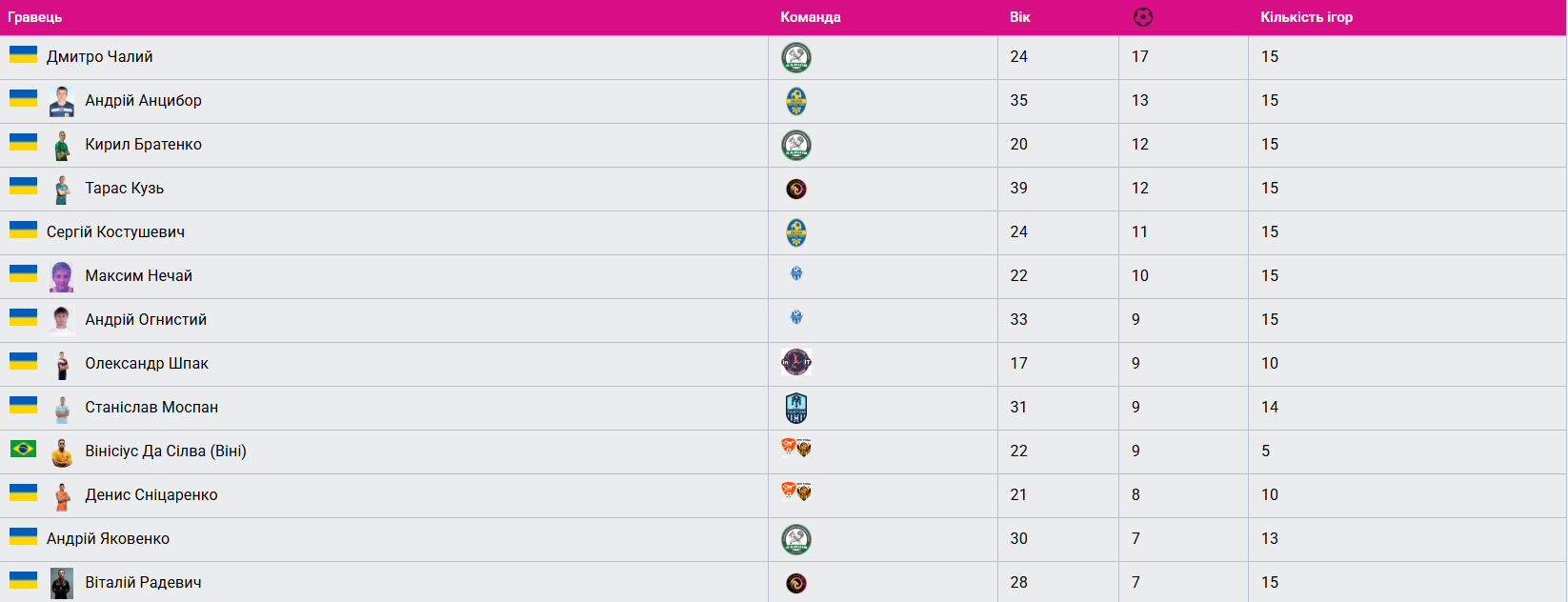
Task: Sort by Команда column header
Action: (811, 17)
